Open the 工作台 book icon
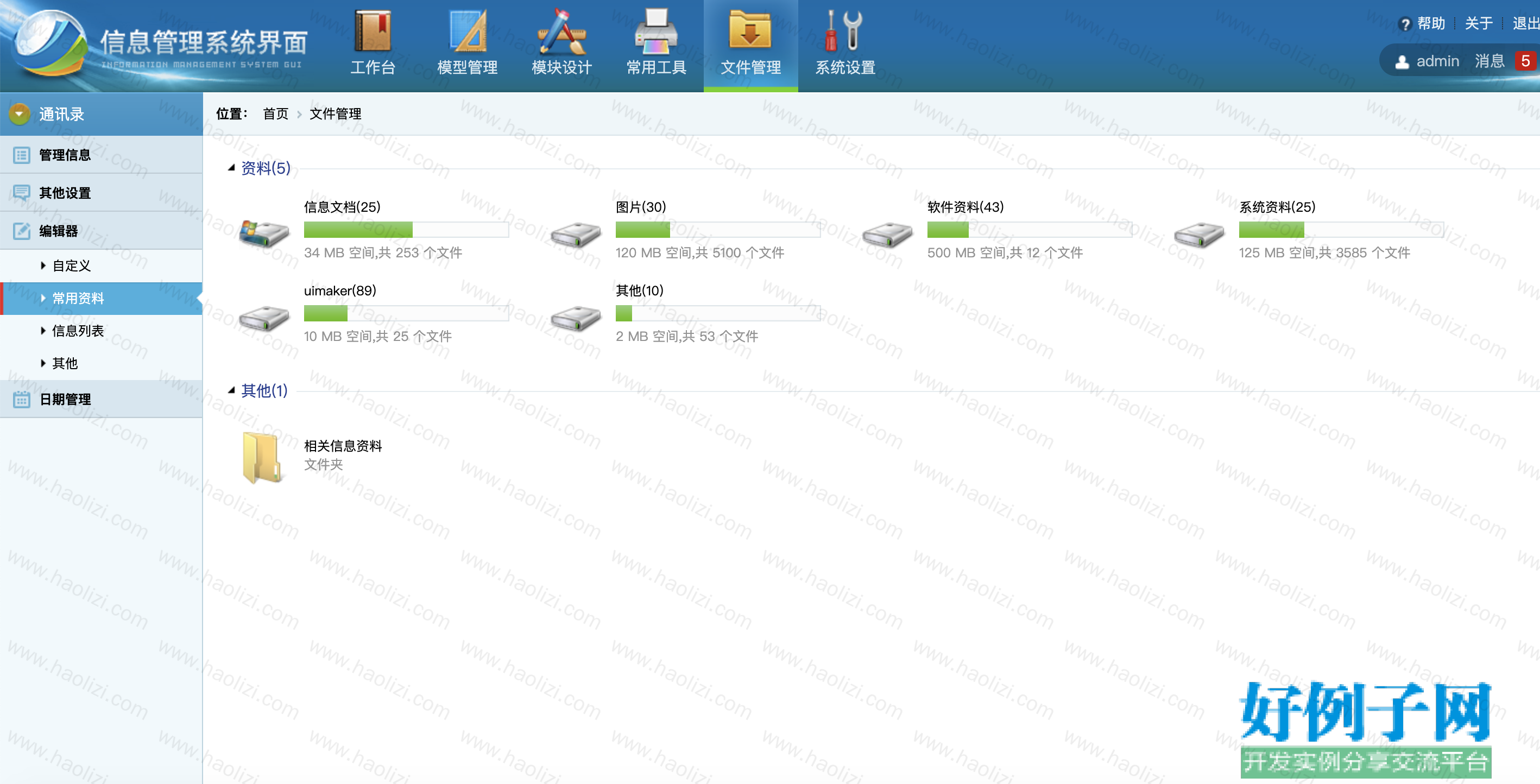This screenshot has height=784, width=1540. click(373, 30)
